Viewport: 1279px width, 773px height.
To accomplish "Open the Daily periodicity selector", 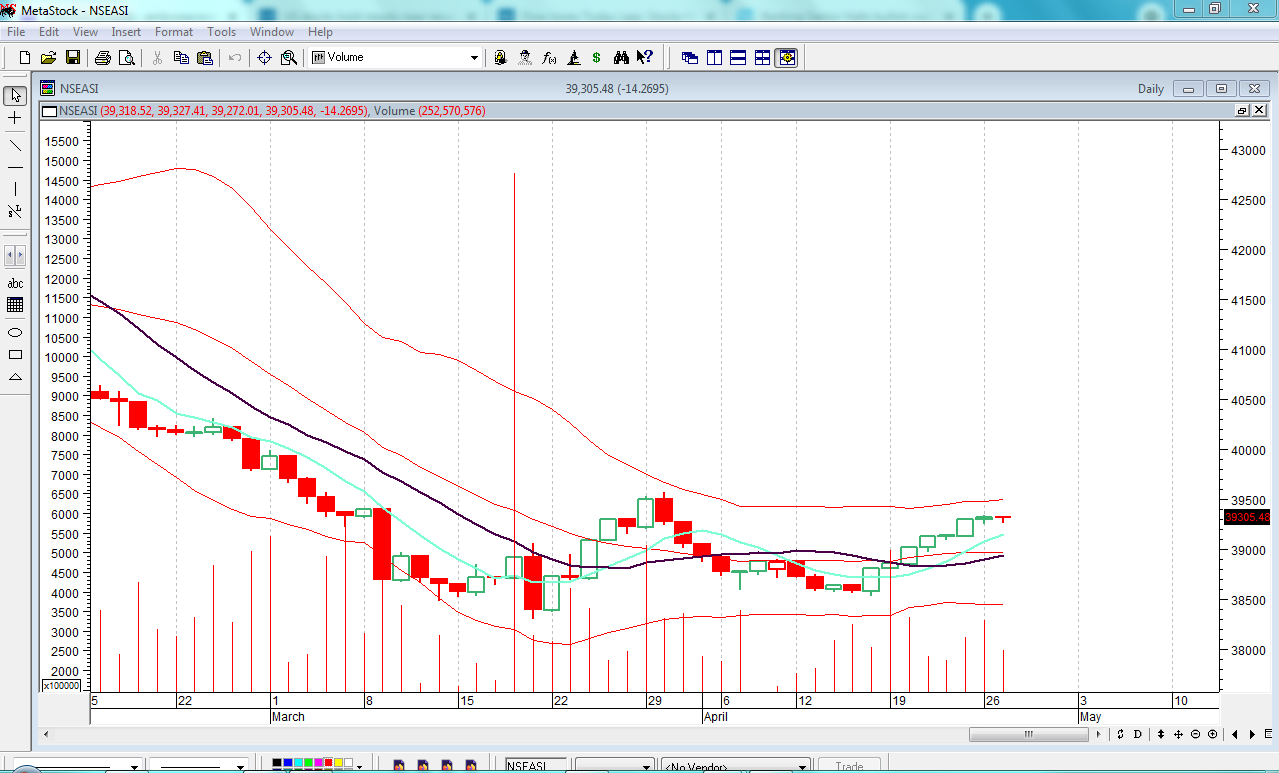I will (x=1150, y=89).
